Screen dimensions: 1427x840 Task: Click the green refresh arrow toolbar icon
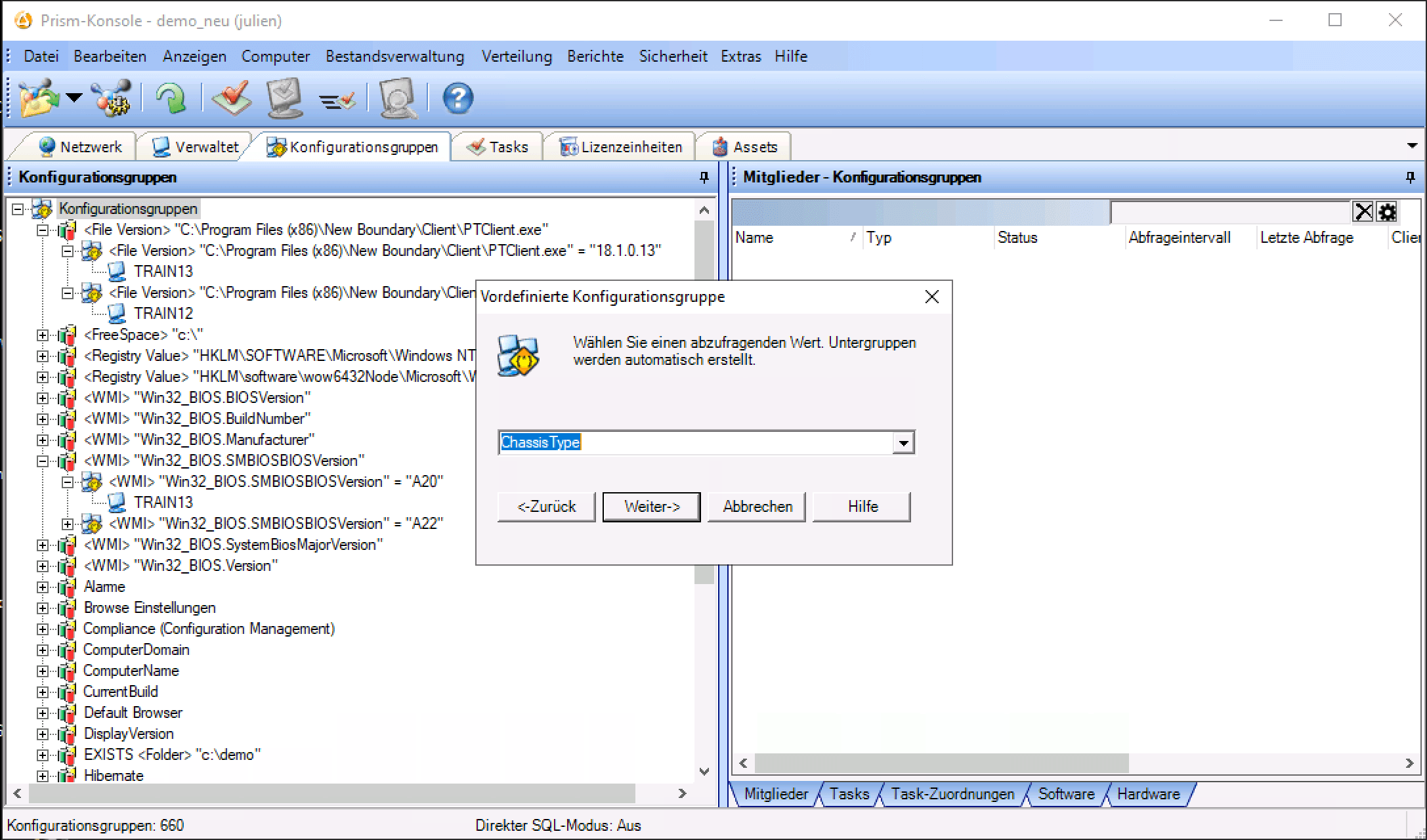[170, 98]
